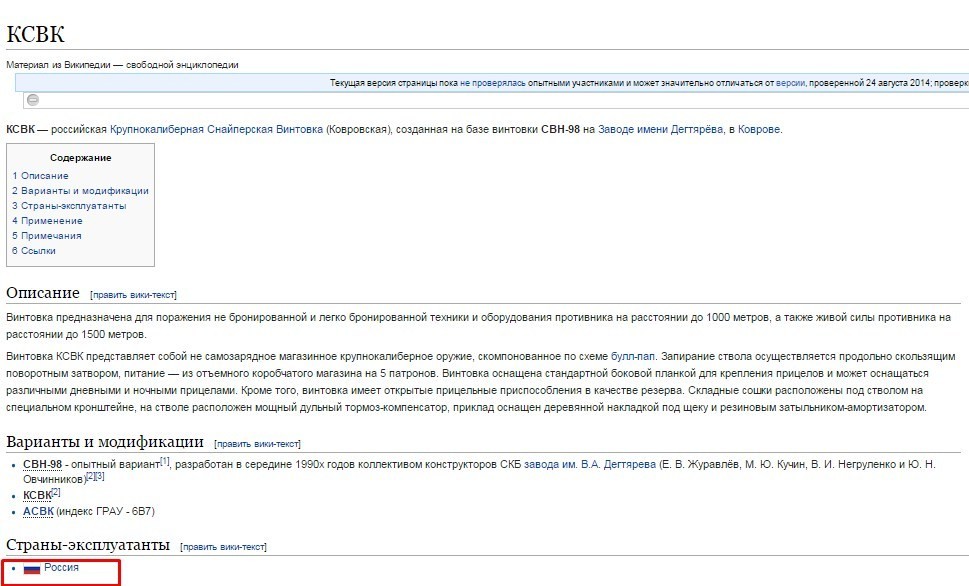Edit wiki-text of the Описание section
The height and width of the screenshot is (586, 969).
tap(133, 295)
